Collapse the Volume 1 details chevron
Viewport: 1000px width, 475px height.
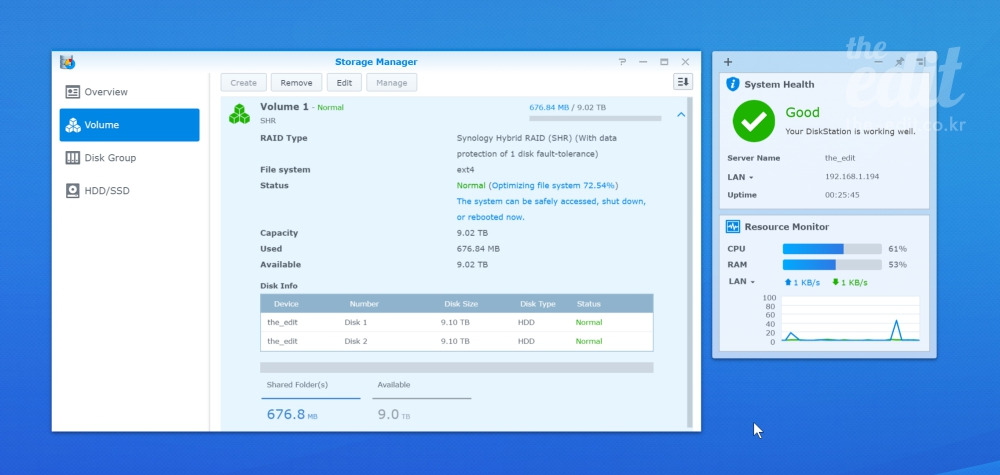pos(681,115)
